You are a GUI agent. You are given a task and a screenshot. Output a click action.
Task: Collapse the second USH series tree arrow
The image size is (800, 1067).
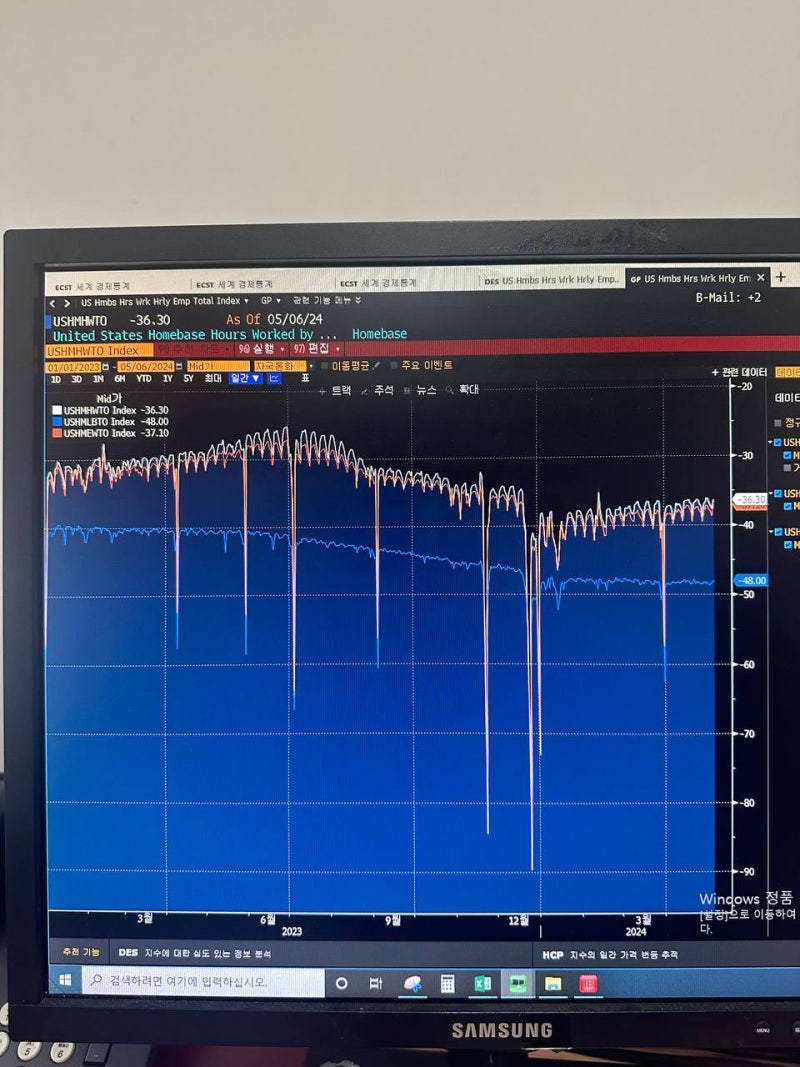[x=771, y=493]
